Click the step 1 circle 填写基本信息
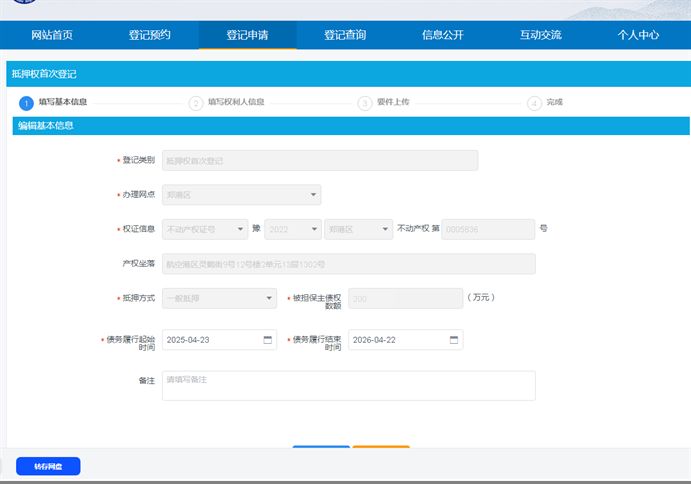 point(26,104)
